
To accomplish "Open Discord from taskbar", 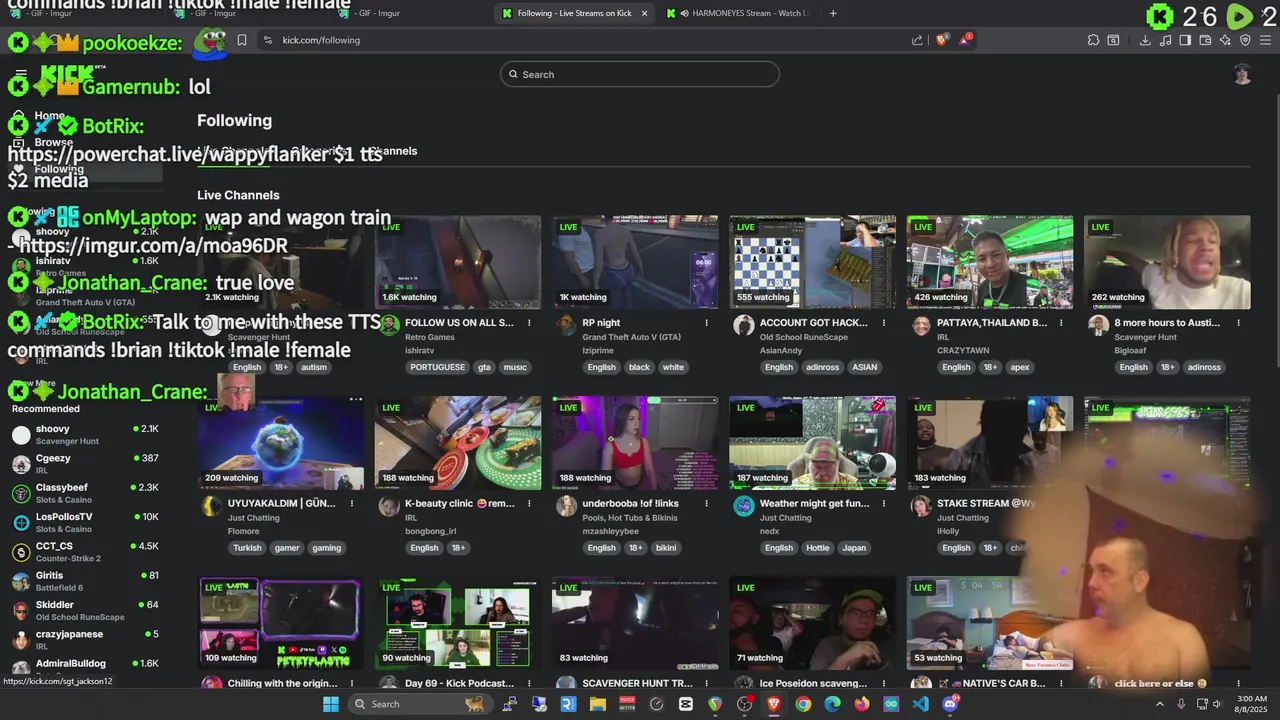I will (x=950, y=704).
